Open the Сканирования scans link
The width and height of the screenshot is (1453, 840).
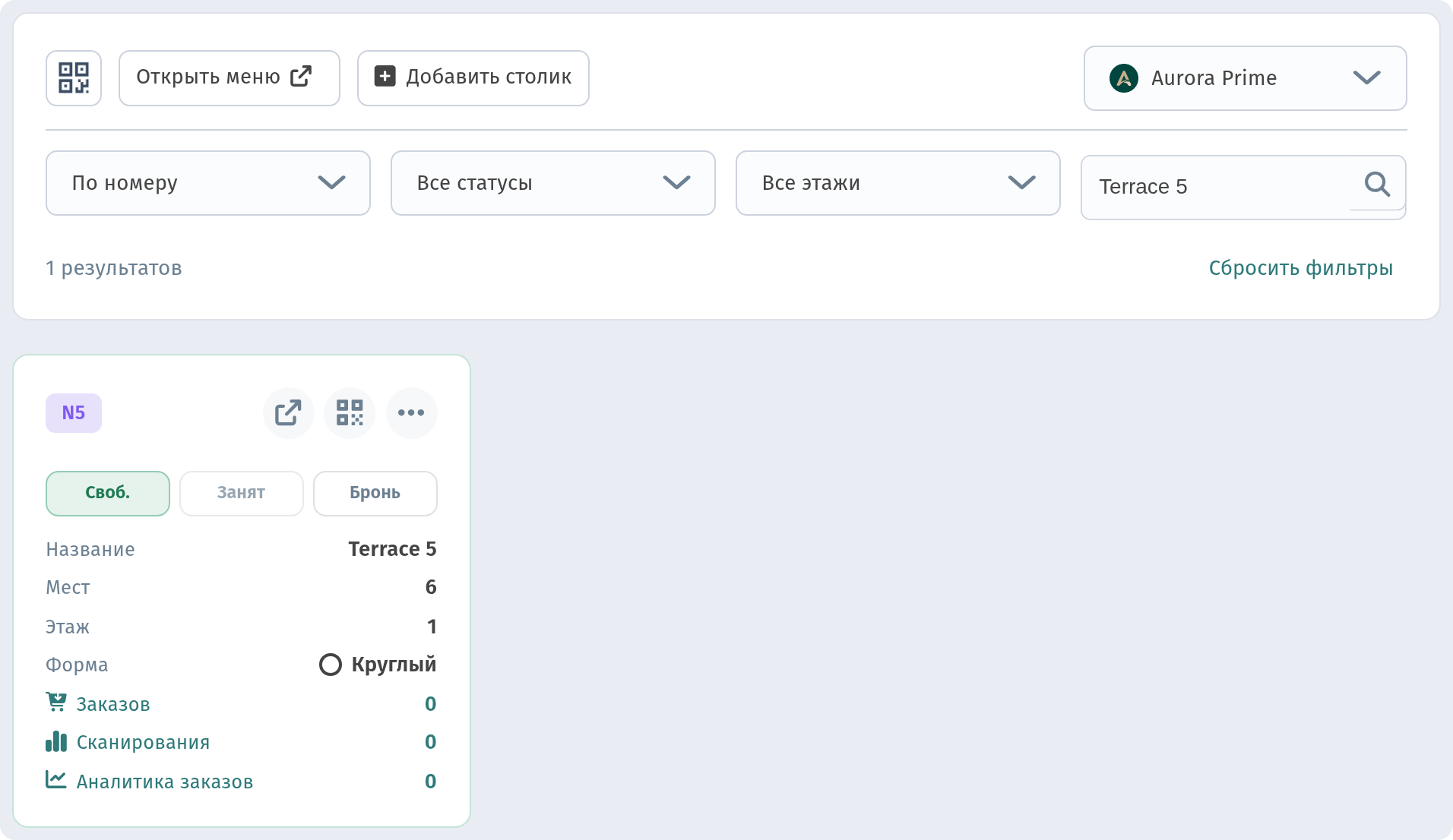[143, 743]
